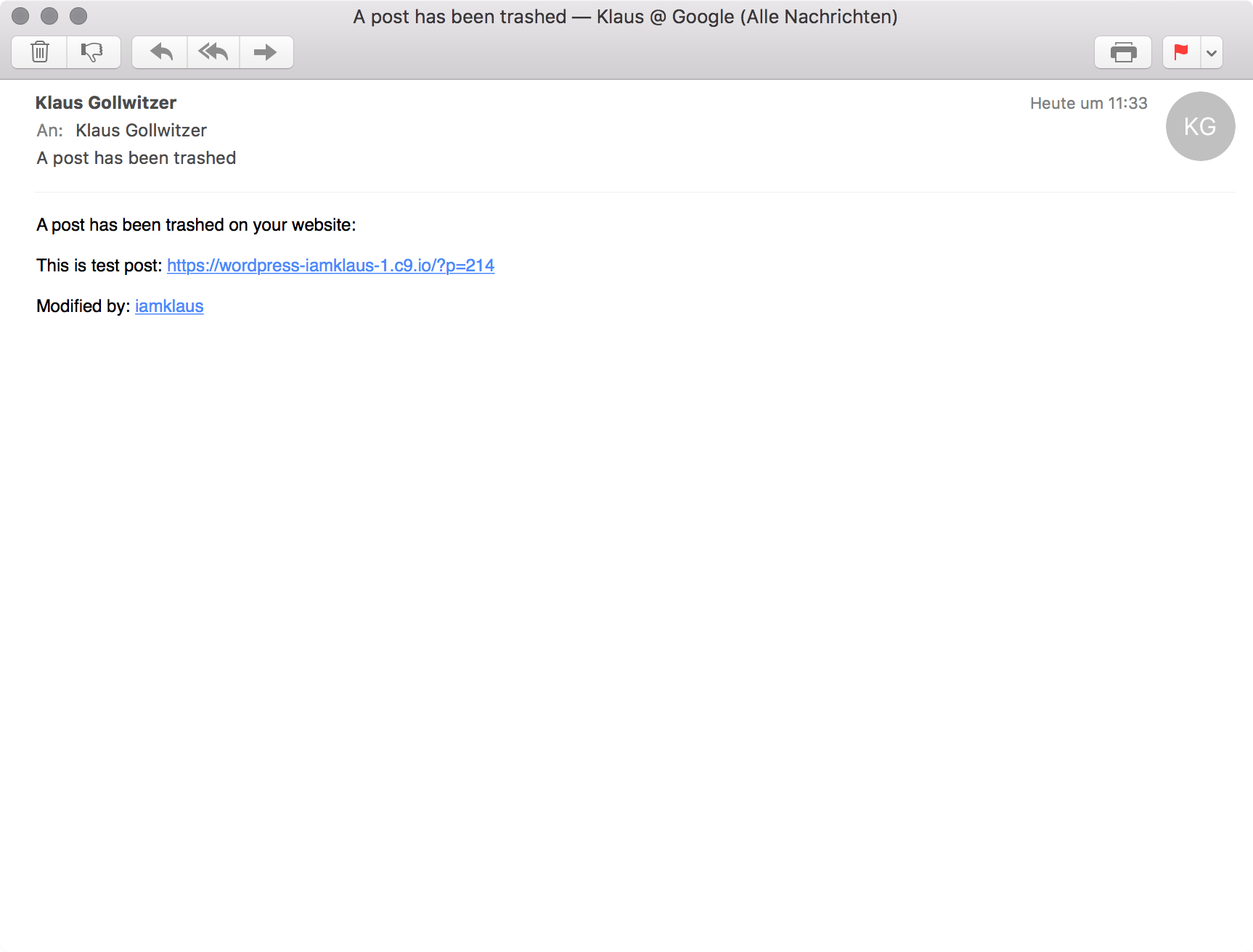
Task: Click recipient Klaus Gollwitzer after An:
Action: pyautogui.click(x=141, y=131)
